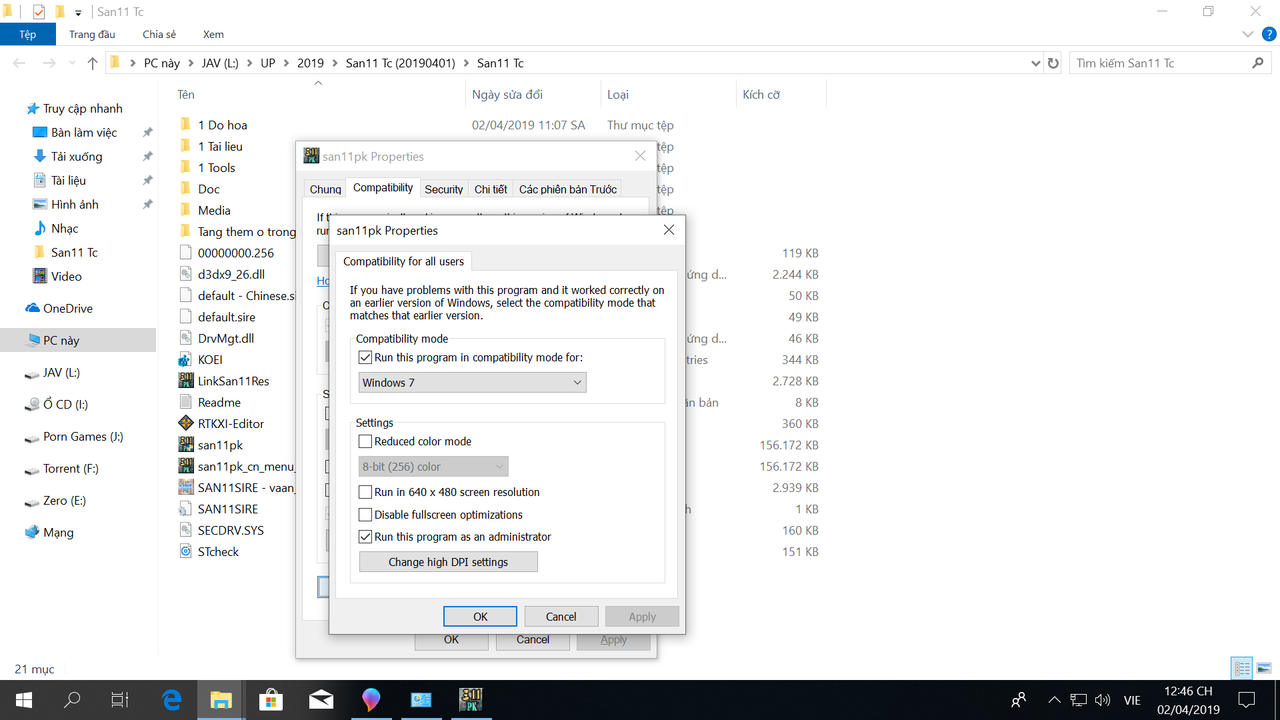Select Compatibility for all users tab

pyautogui.click(x=403, y=261)
